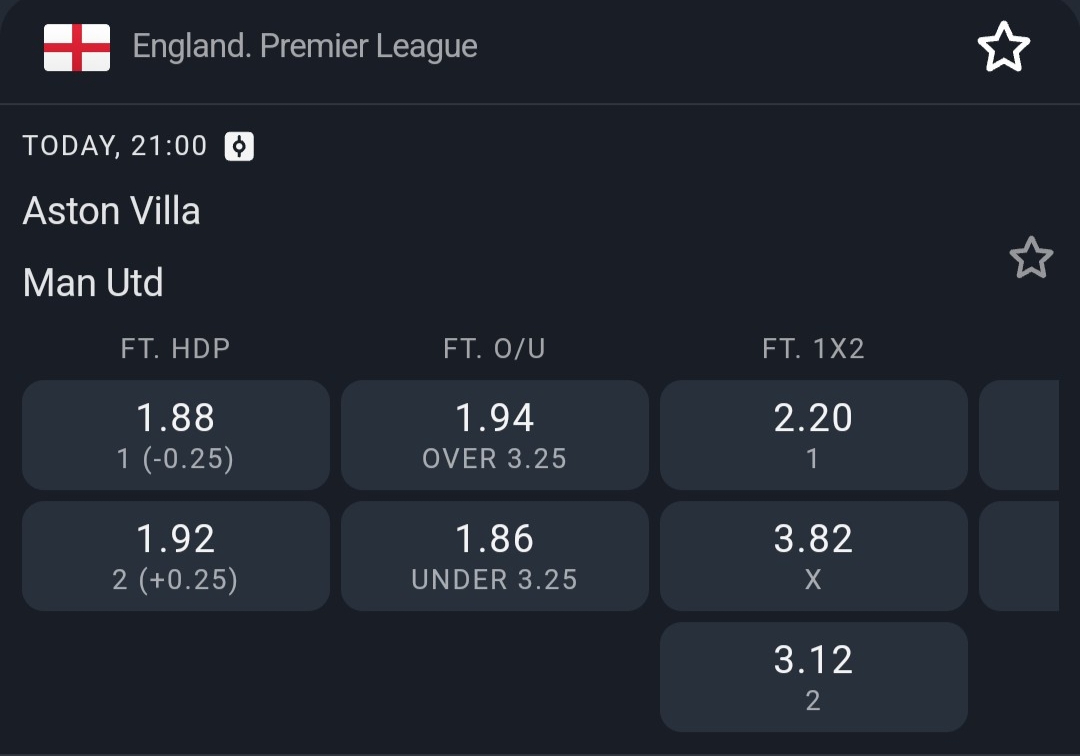
Task: Favorite the England Premier League star
Action: pos(1002,47)
